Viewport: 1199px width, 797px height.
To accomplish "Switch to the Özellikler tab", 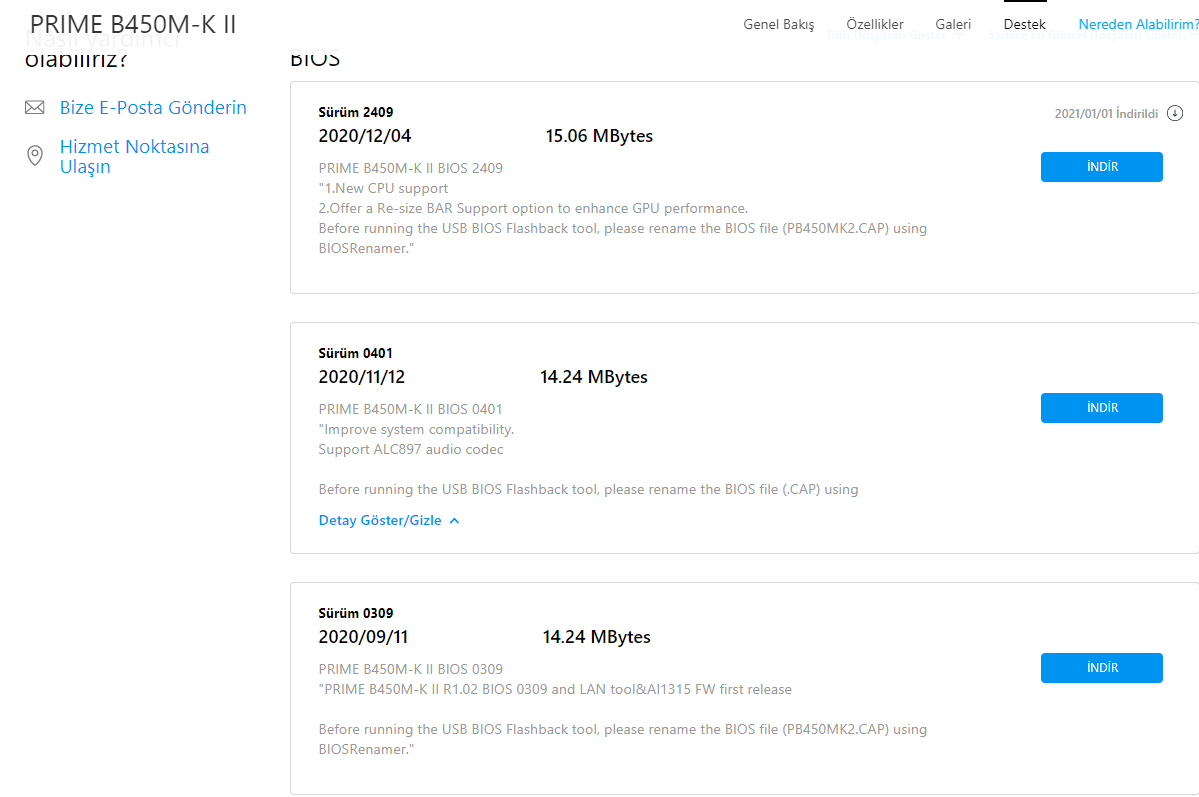I will tap(875, 24).
